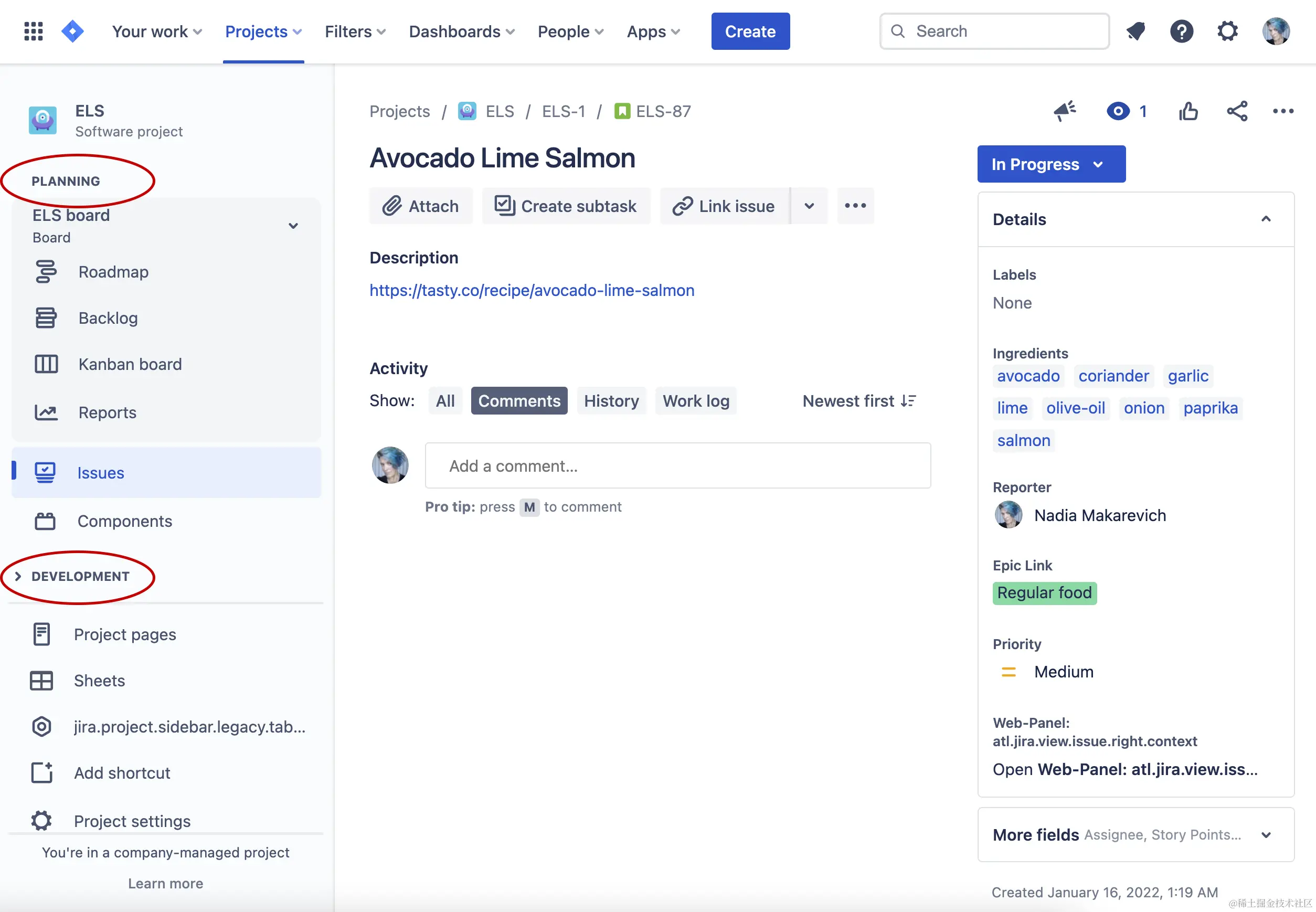Open the app switcher grid icon
The image size is (1316, 912).
tap(33, 31)
